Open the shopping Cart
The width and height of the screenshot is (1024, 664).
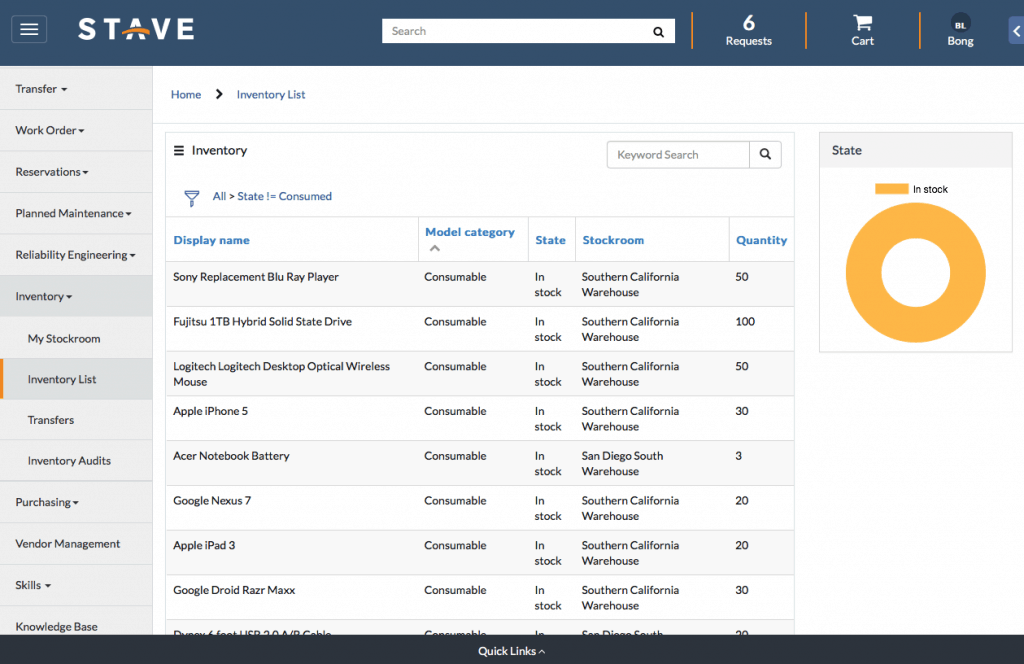[x=862, y=31]
